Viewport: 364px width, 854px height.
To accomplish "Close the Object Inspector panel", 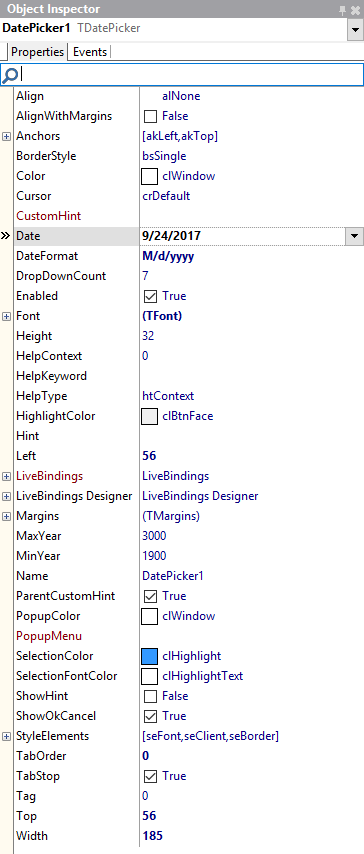I will pos(355,9).
